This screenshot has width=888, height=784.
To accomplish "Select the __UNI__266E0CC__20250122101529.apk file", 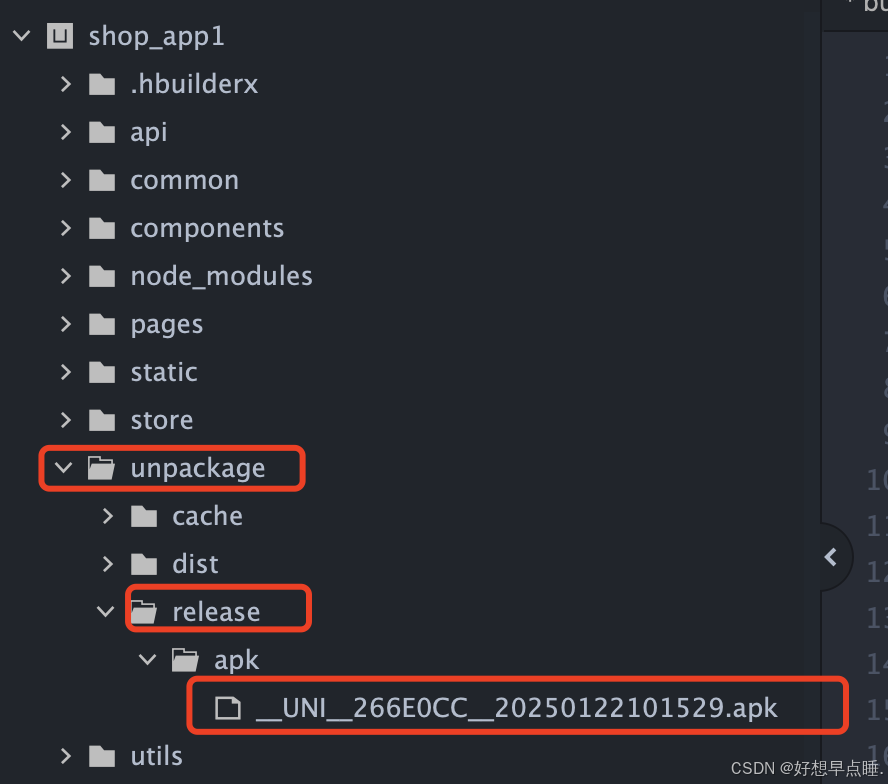I will (x=500, y=707).
